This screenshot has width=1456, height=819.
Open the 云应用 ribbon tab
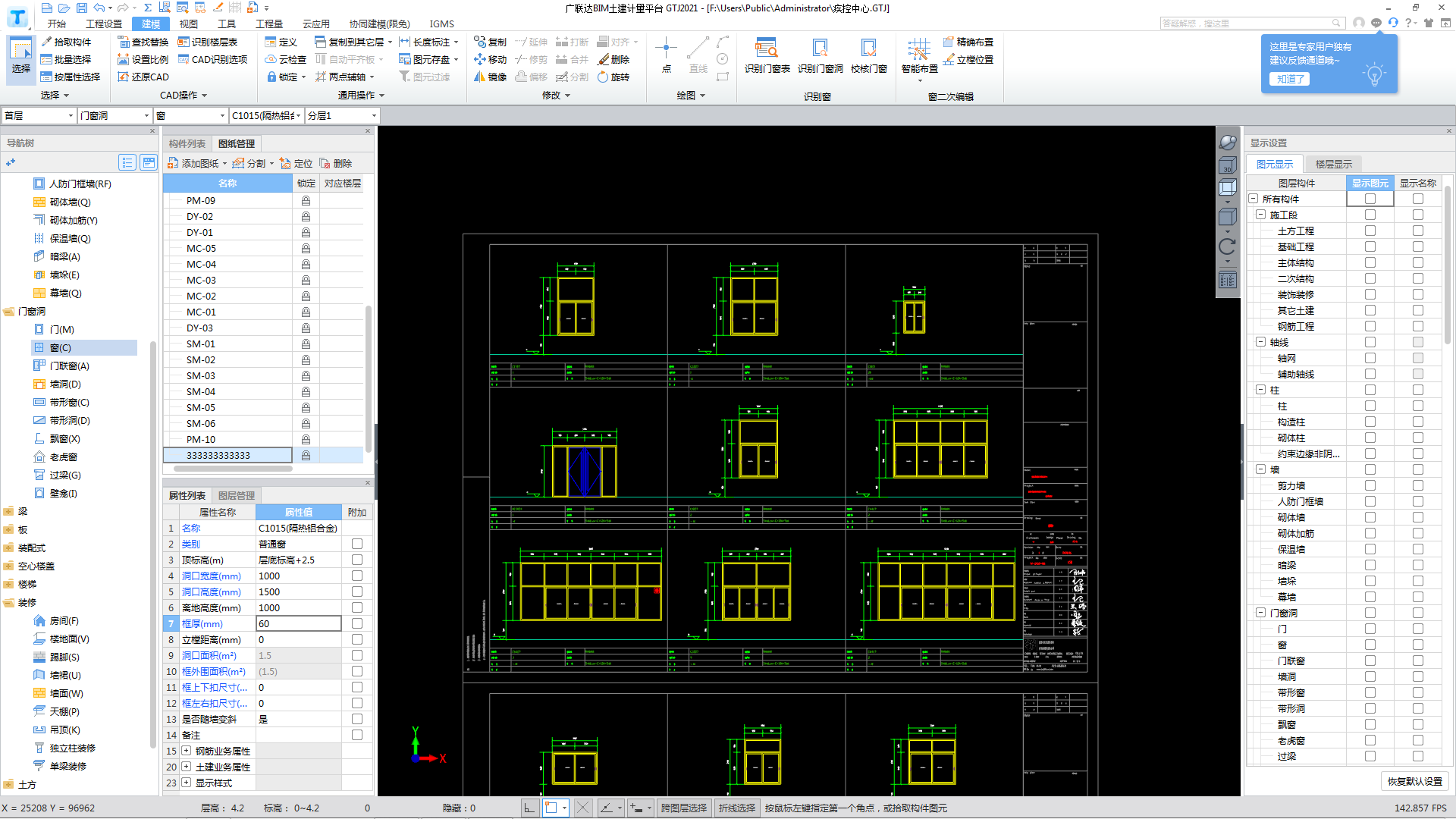(x=316, y=24)
